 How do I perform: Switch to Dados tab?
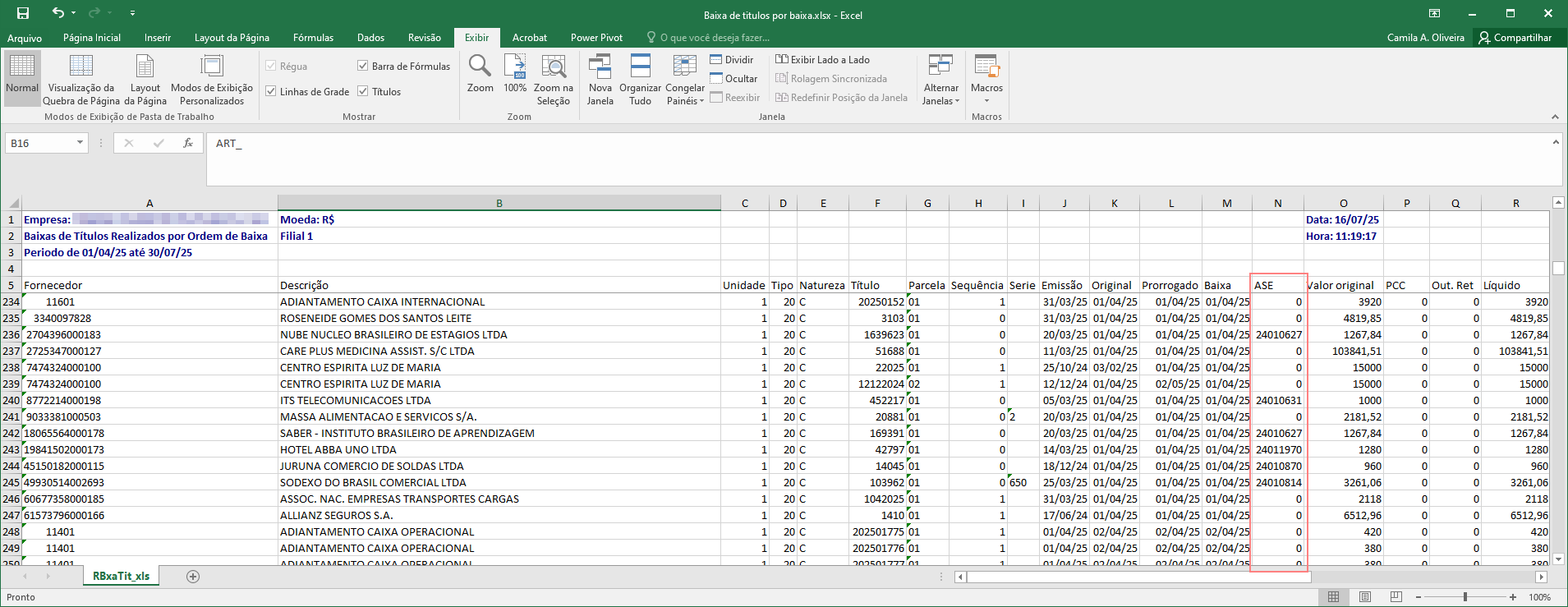[371, 38]
